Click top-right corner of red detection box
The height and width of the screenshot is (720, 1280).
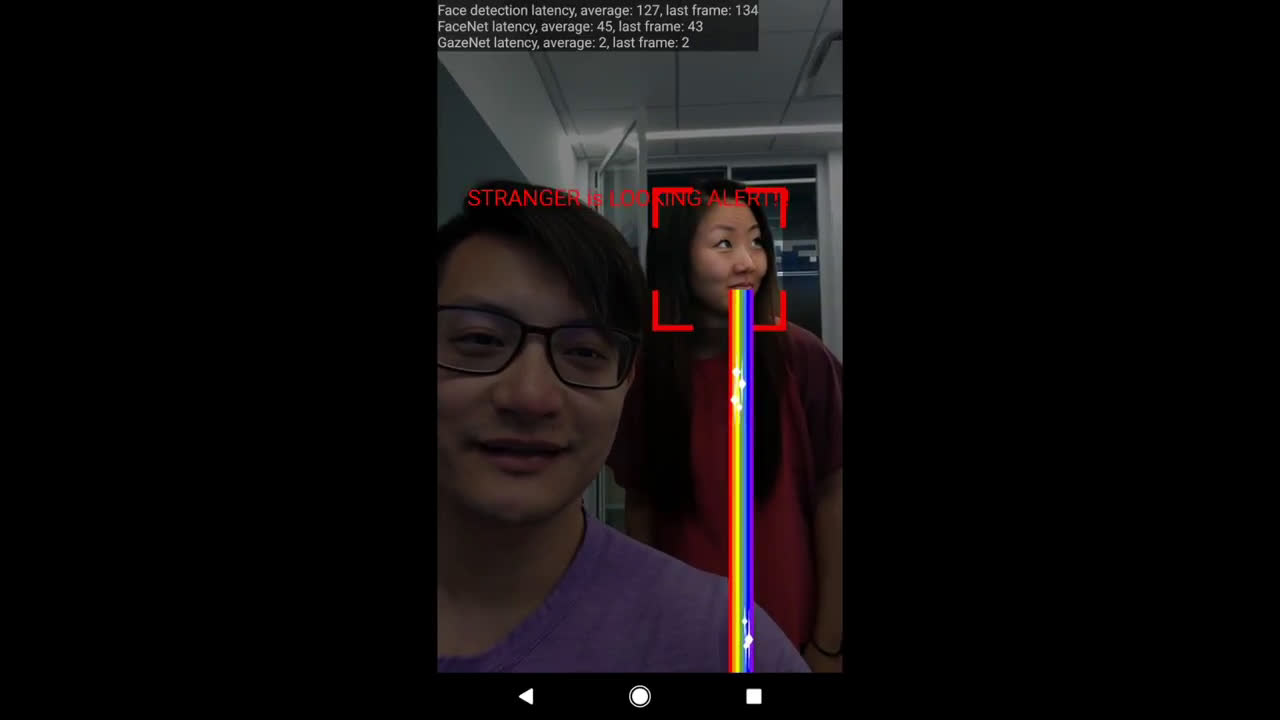pyautogui.click(x=783, y=192)
